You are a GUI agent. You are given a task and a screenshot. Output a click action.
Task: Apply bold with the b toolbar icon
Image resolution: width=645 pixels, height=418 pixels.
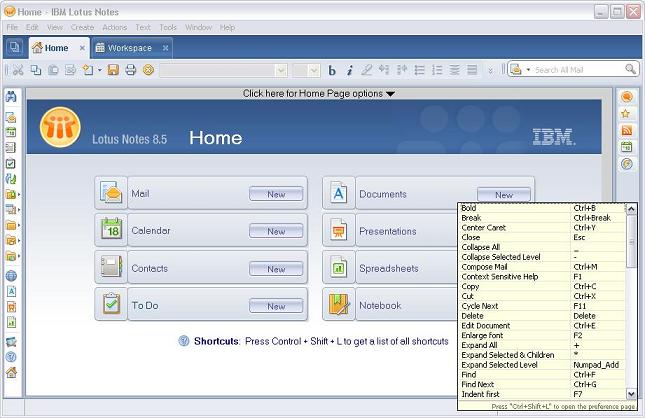pyautogui.click(x=332, y=70)
